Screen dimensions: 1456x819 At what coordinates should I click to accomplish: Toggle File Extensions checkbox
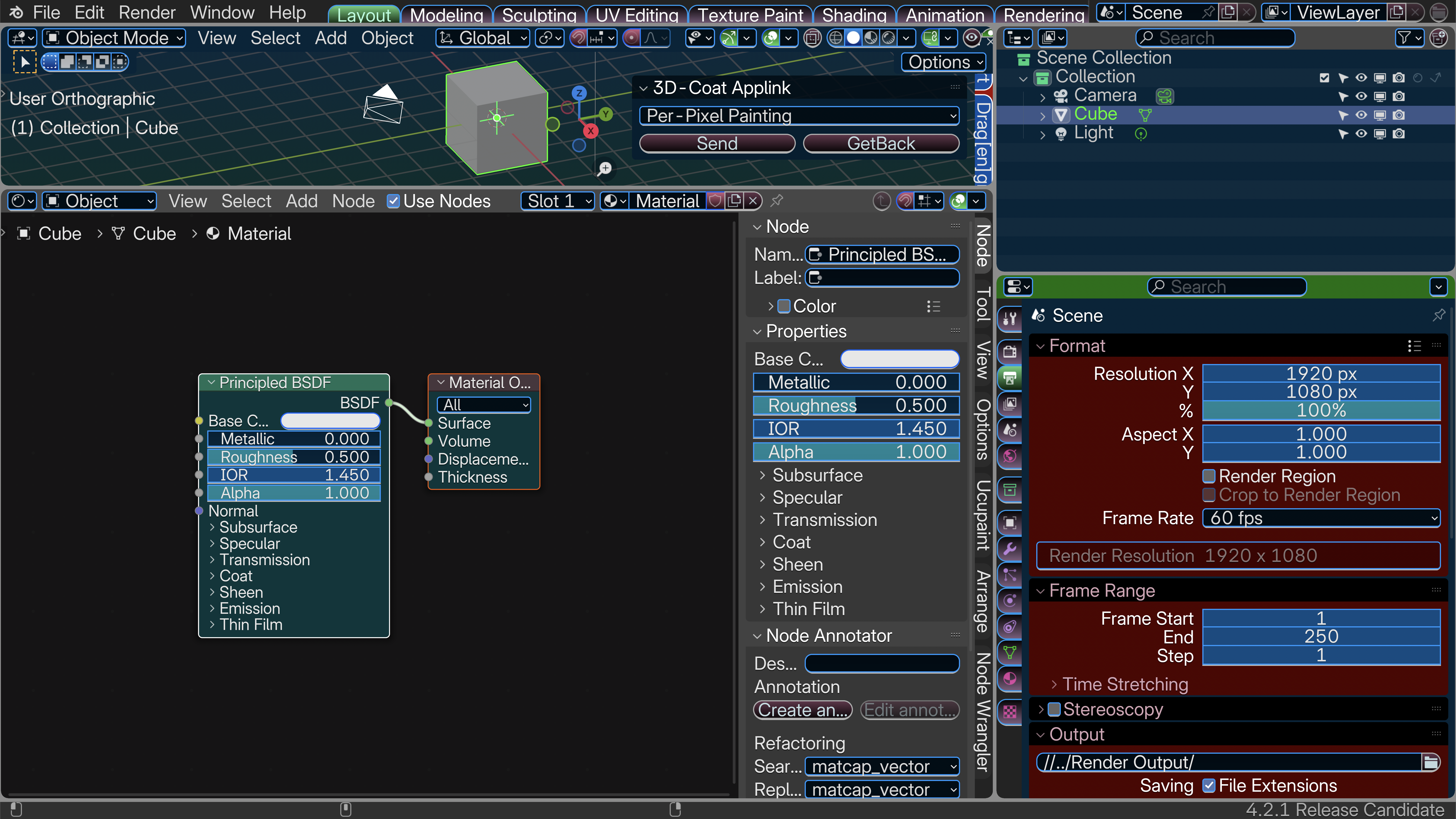click(1209, 786)
